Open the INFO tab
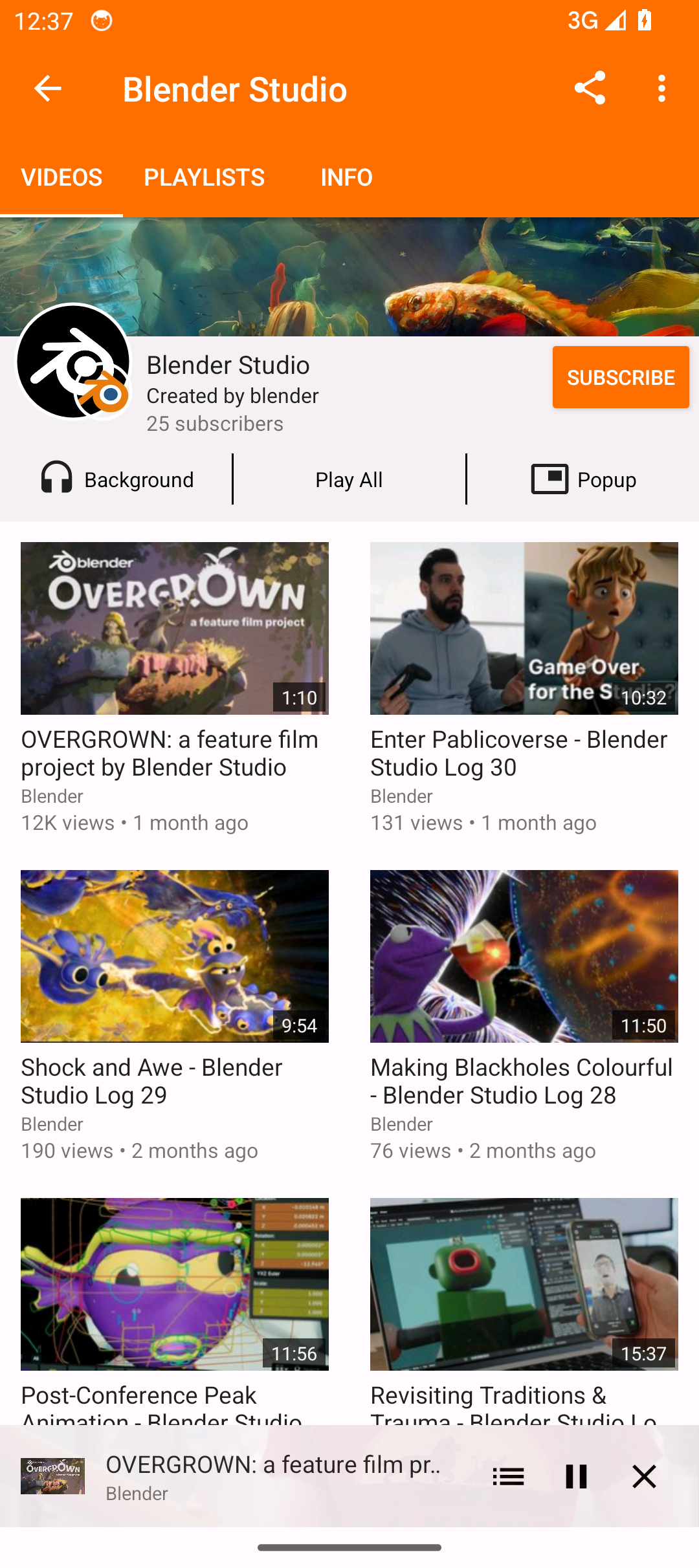This screenshot has height=1568, width=699. (347, 177)
